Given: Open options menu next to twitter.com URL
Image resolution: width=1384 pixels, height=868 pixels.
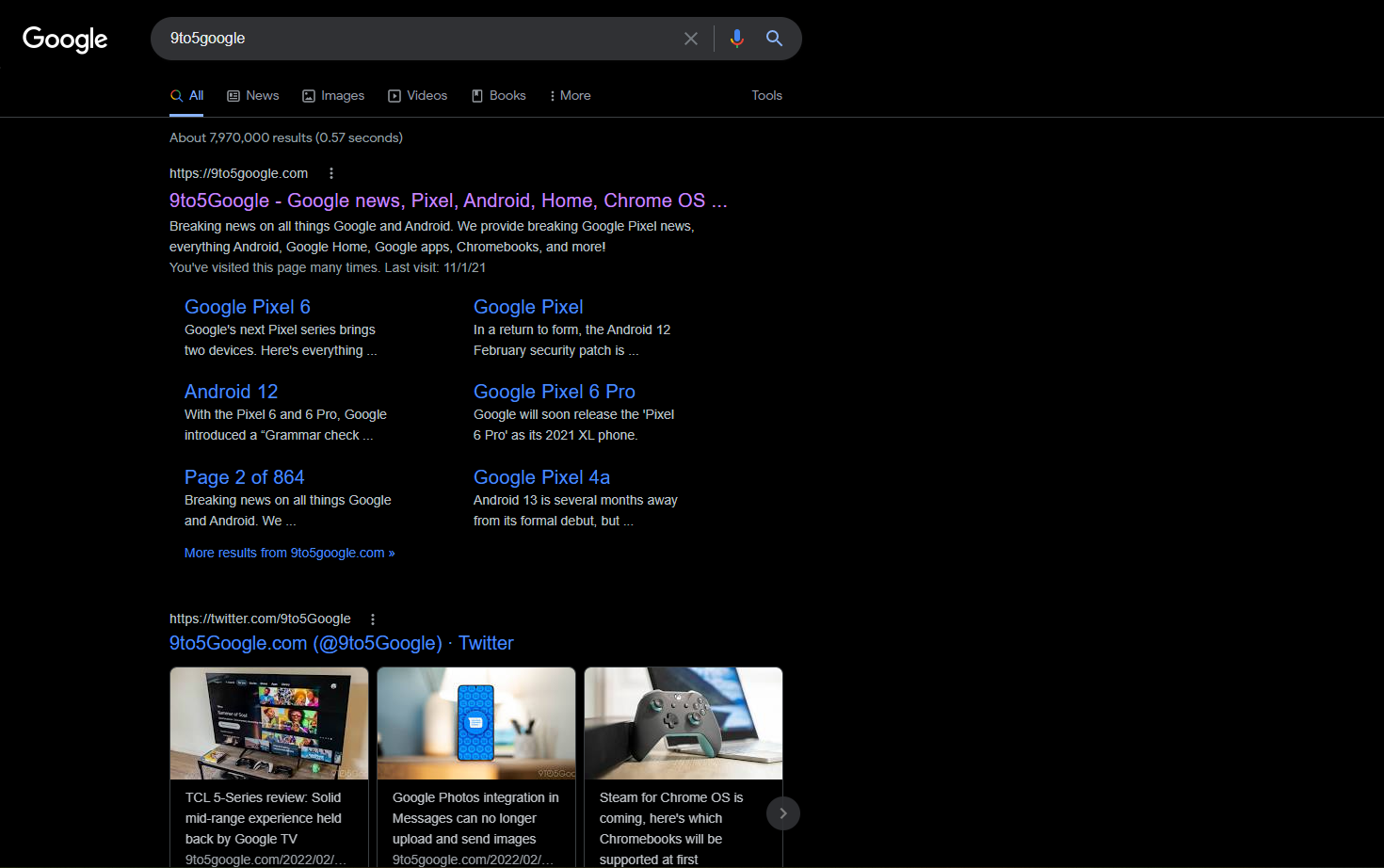Looking at the screenshot, I should 373,619.
